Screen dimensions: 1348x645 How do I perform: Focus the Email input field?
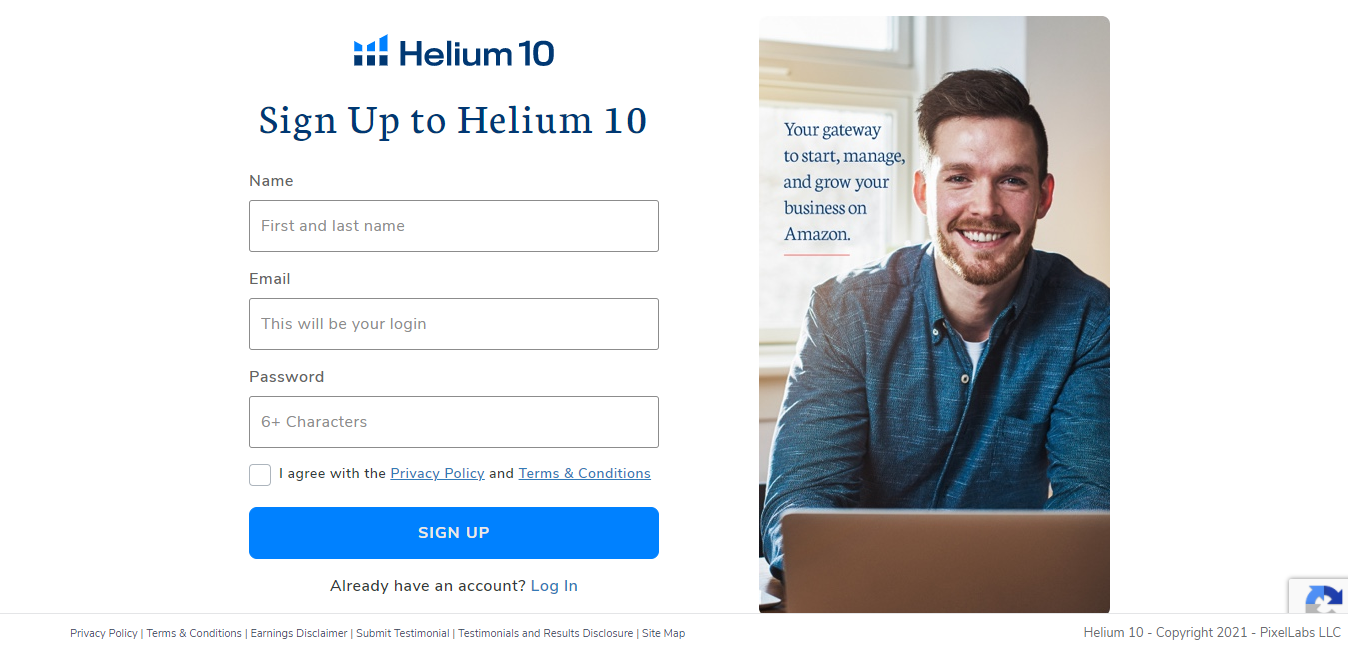(454, 324)
